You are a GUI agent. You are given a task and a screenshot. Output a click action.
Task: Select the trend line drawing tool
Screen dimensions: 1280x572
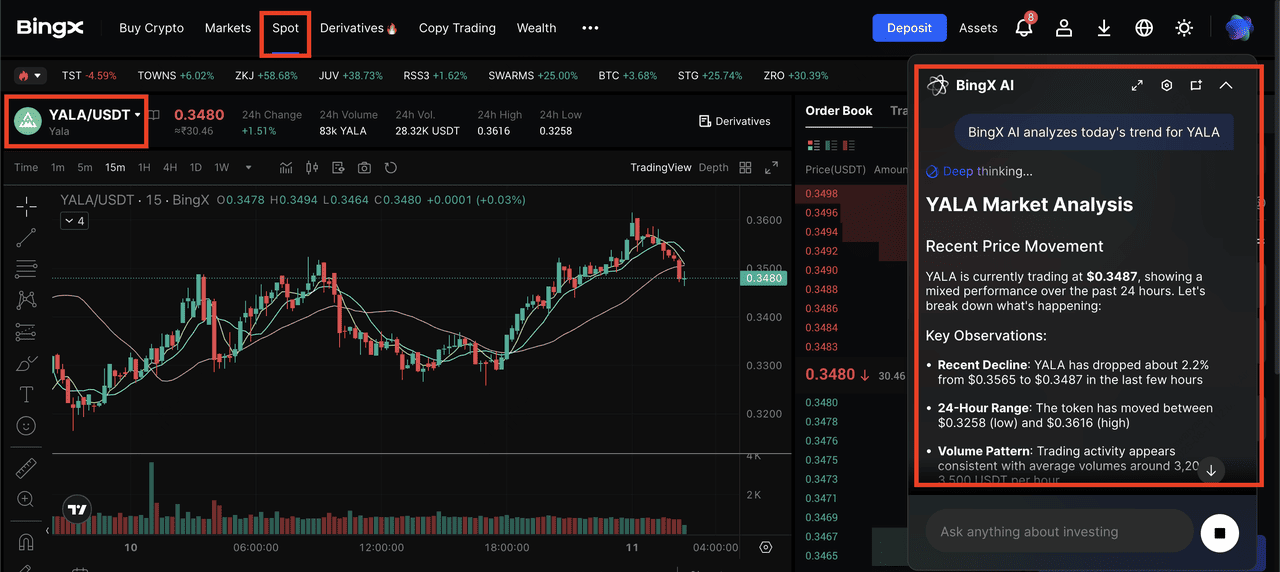(27, 237)
